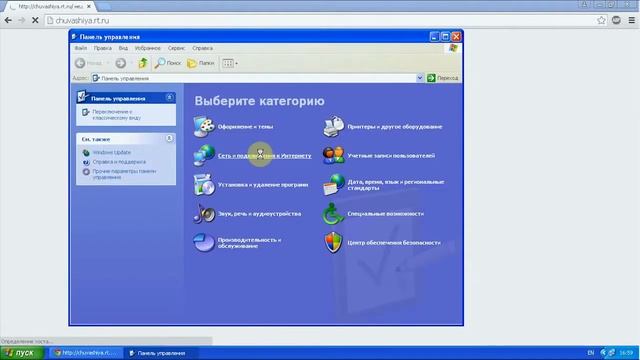Collapse the Control Panel side pane section
This screenshot has width=640, height=360.
tap(169, 98)
